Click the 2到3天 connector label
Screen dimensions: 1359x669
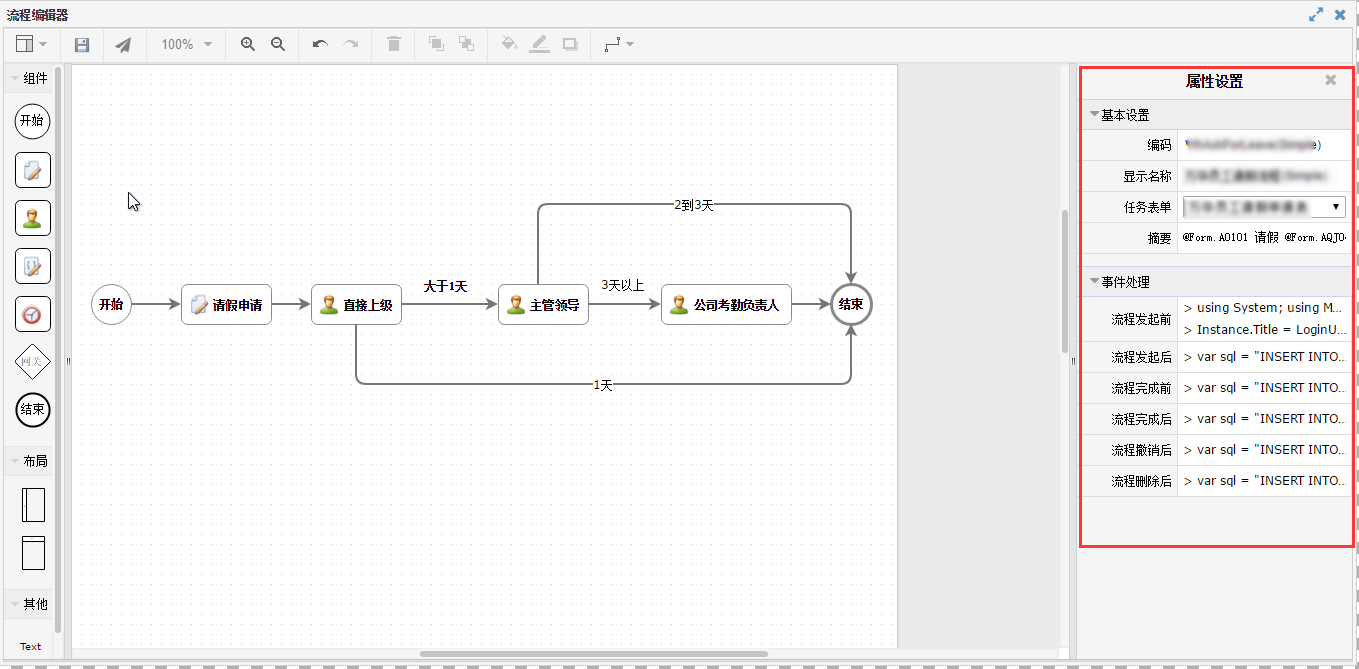click(x=694, y=205)
